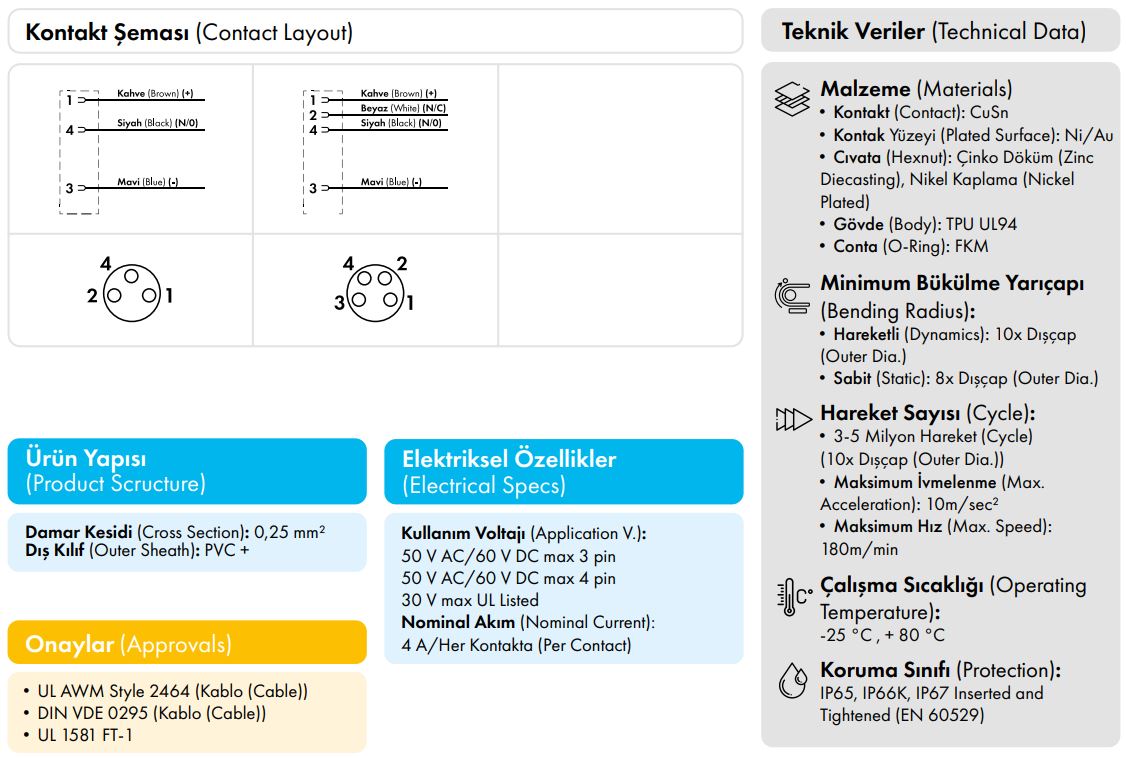Click the 3-wire contact wiring diagram
The width and height of the screenshot is (1126, 758).
131,149
